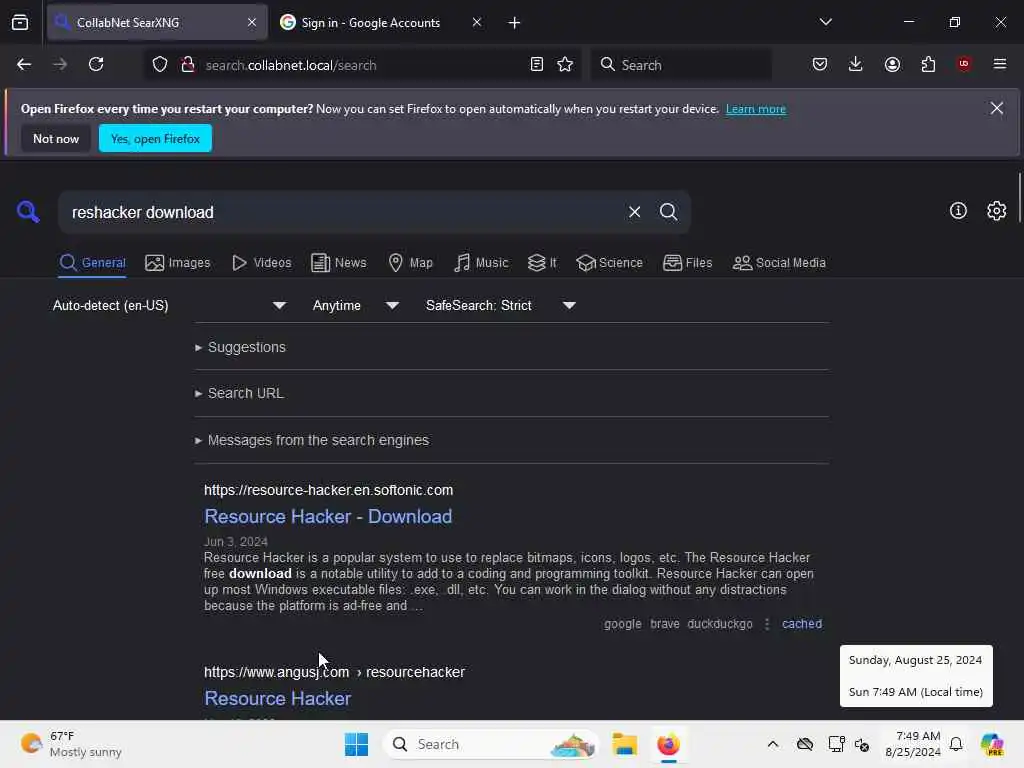Open the Extensions puzzle icon
This screenshot has width=1024, height=768.
928,64
